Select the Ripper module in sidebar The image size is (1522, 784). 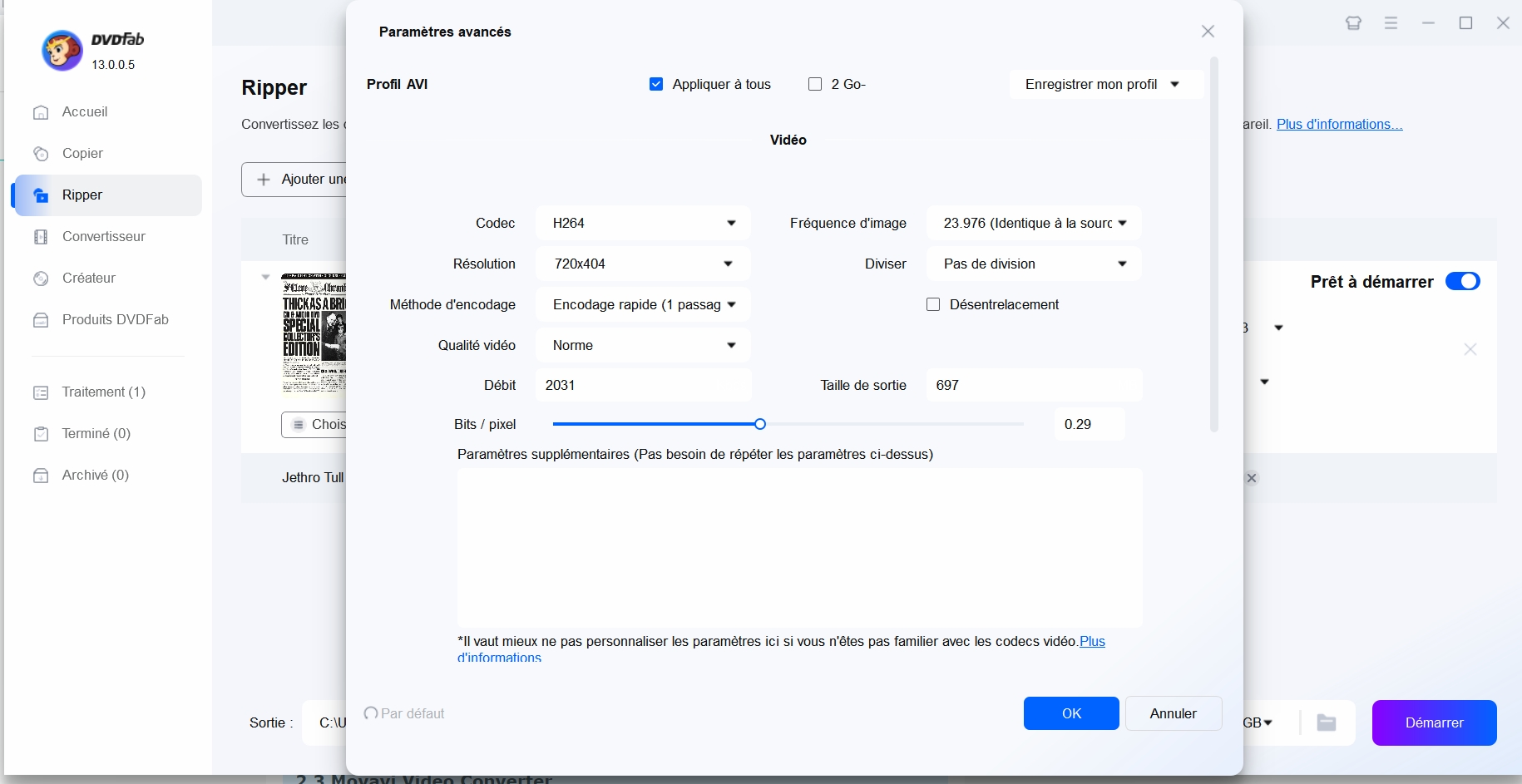point(108,195)
